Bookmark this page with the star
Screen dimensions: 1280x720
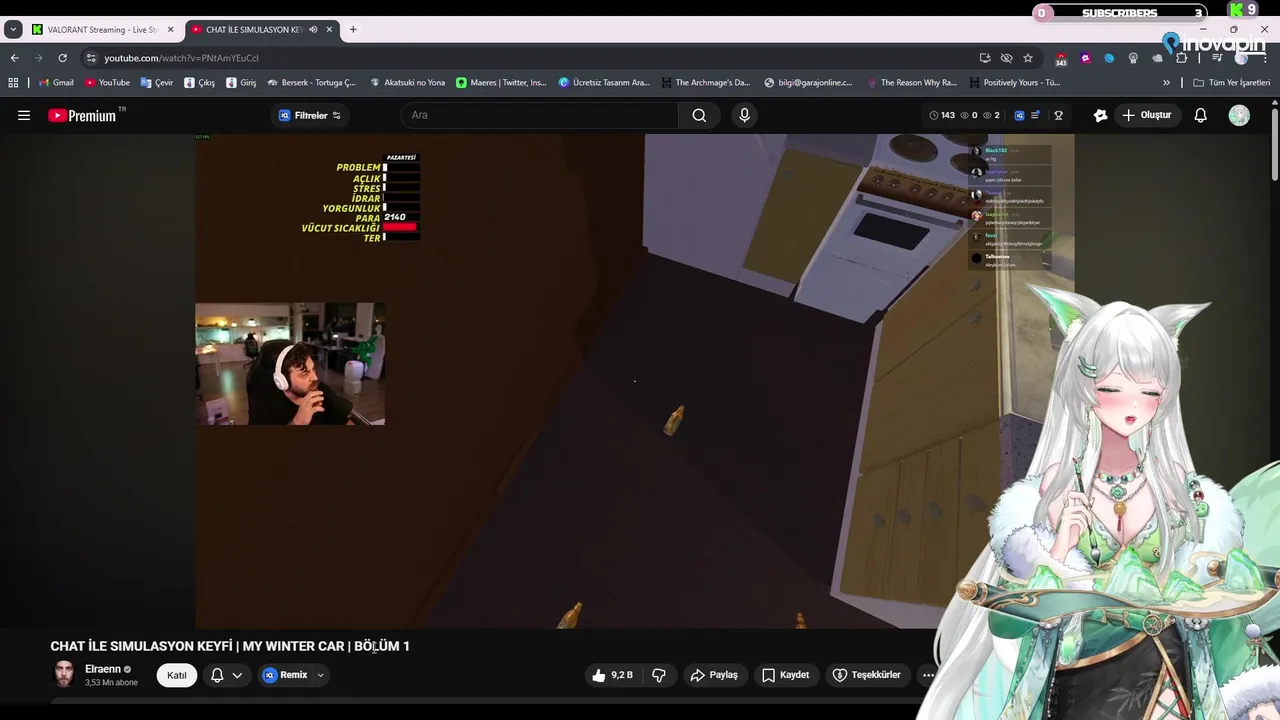[x=1028, y=58]
